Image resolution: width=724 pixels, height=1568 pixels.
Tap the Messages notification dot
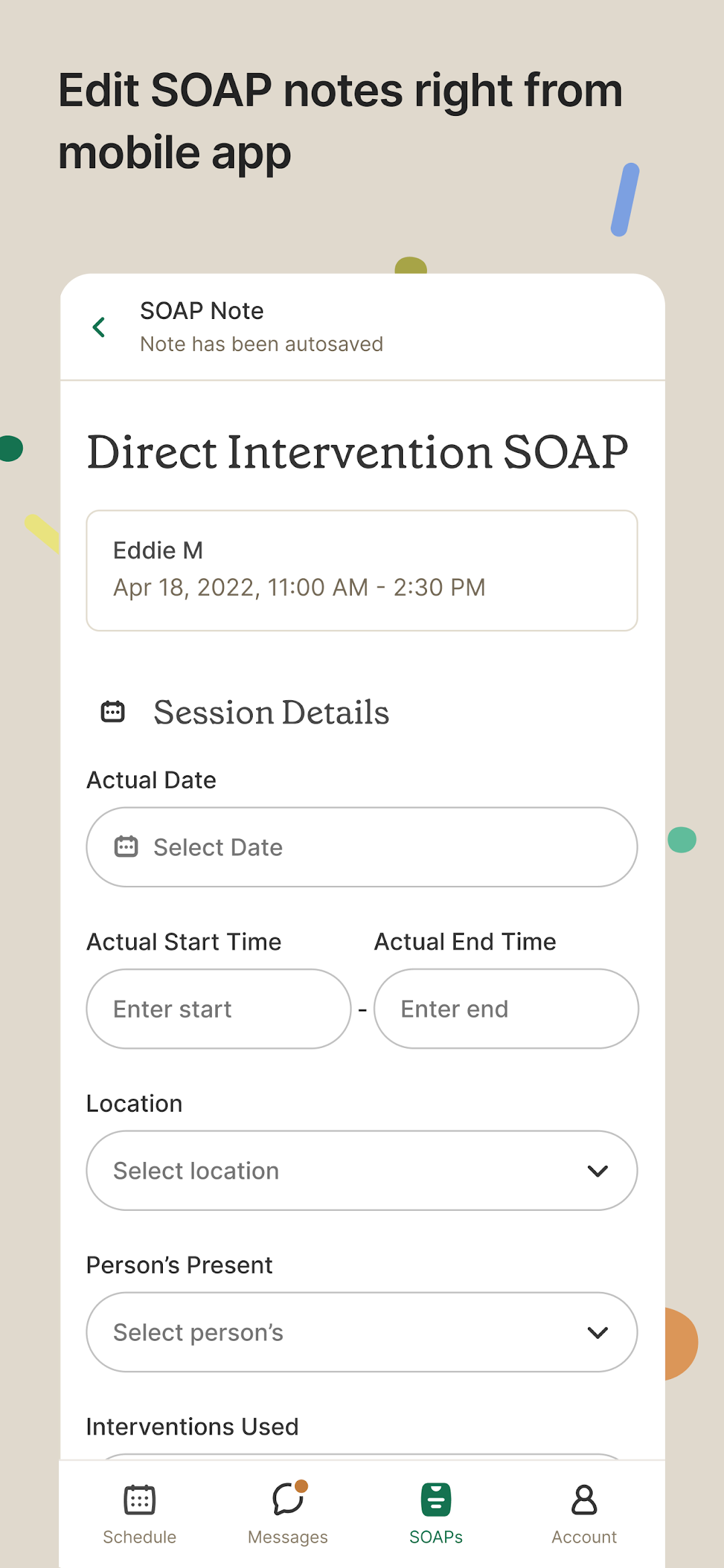pos(302,1486)
